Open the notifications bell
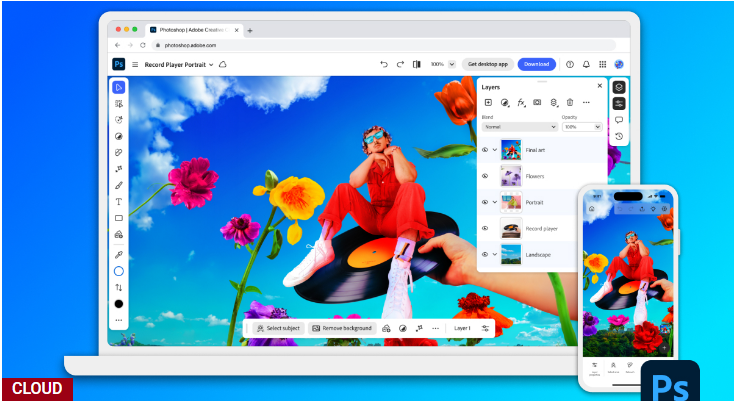The height and width of the screenshot is (402, 736). pos(586,64)
